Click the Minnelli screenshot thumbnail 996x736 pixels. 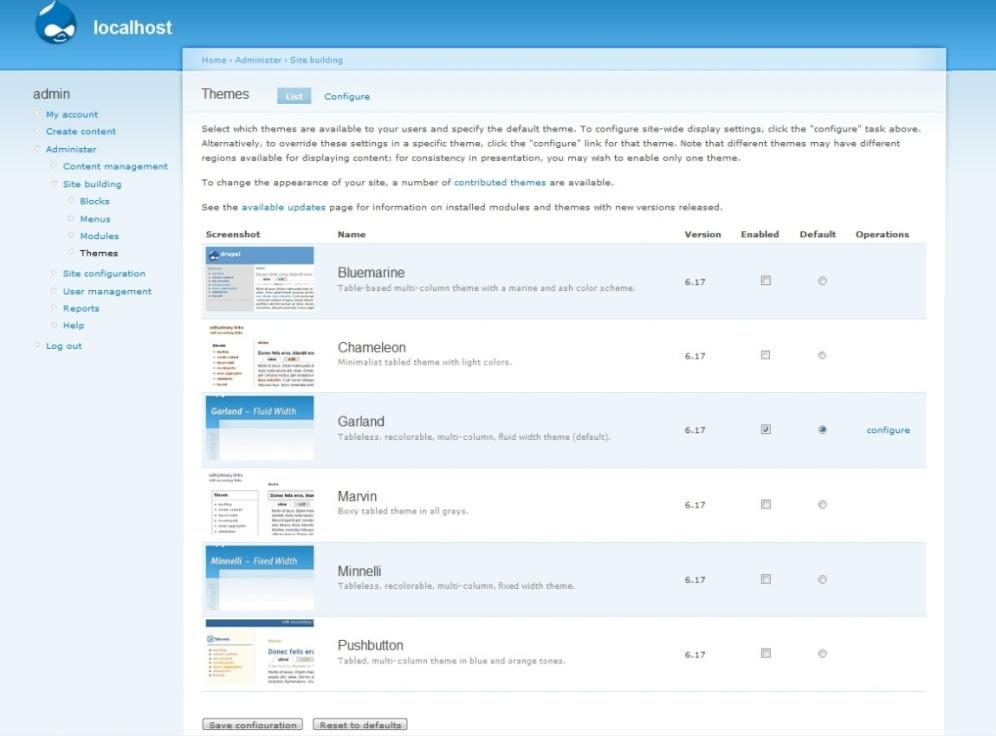(260, 579)
